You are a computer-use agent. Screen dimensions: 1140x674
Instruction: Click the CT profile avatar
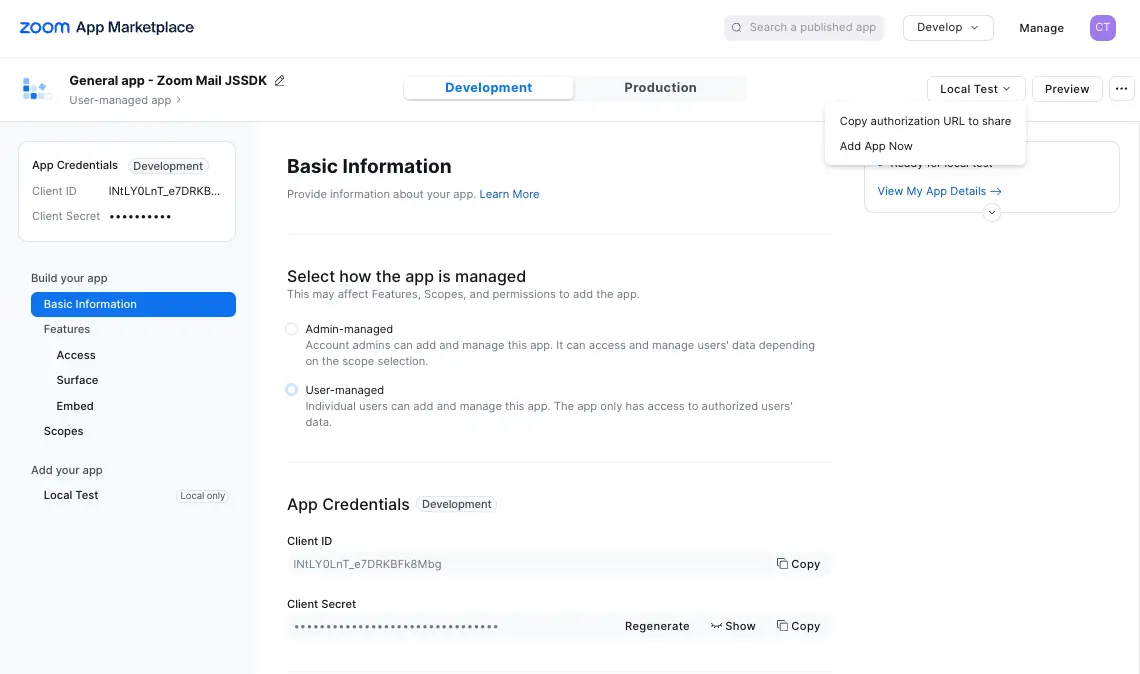click(1102, 28)
